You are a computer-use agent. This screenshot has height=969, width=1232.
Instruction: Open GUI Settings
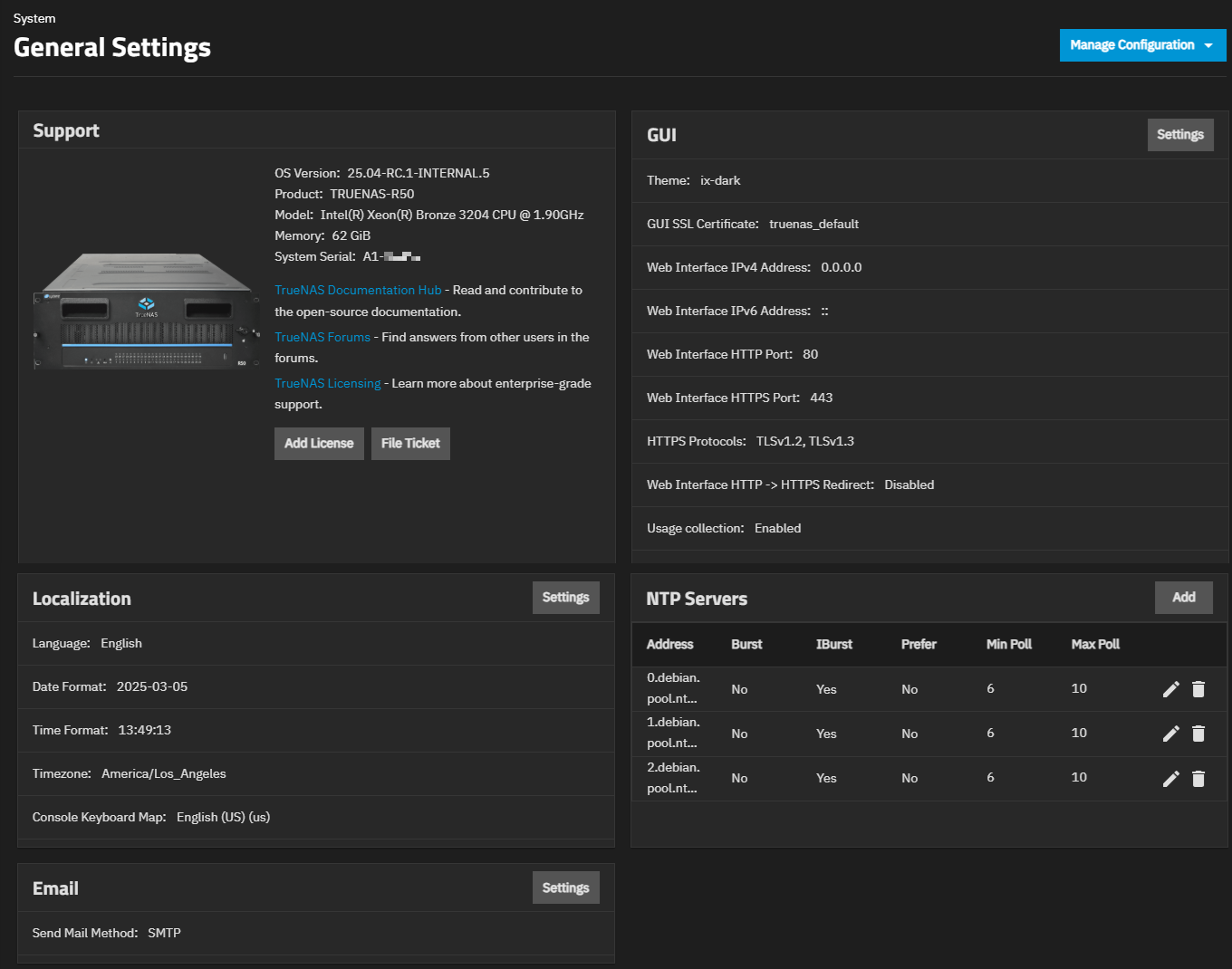pyautogui.click(x=1179, y=135)
